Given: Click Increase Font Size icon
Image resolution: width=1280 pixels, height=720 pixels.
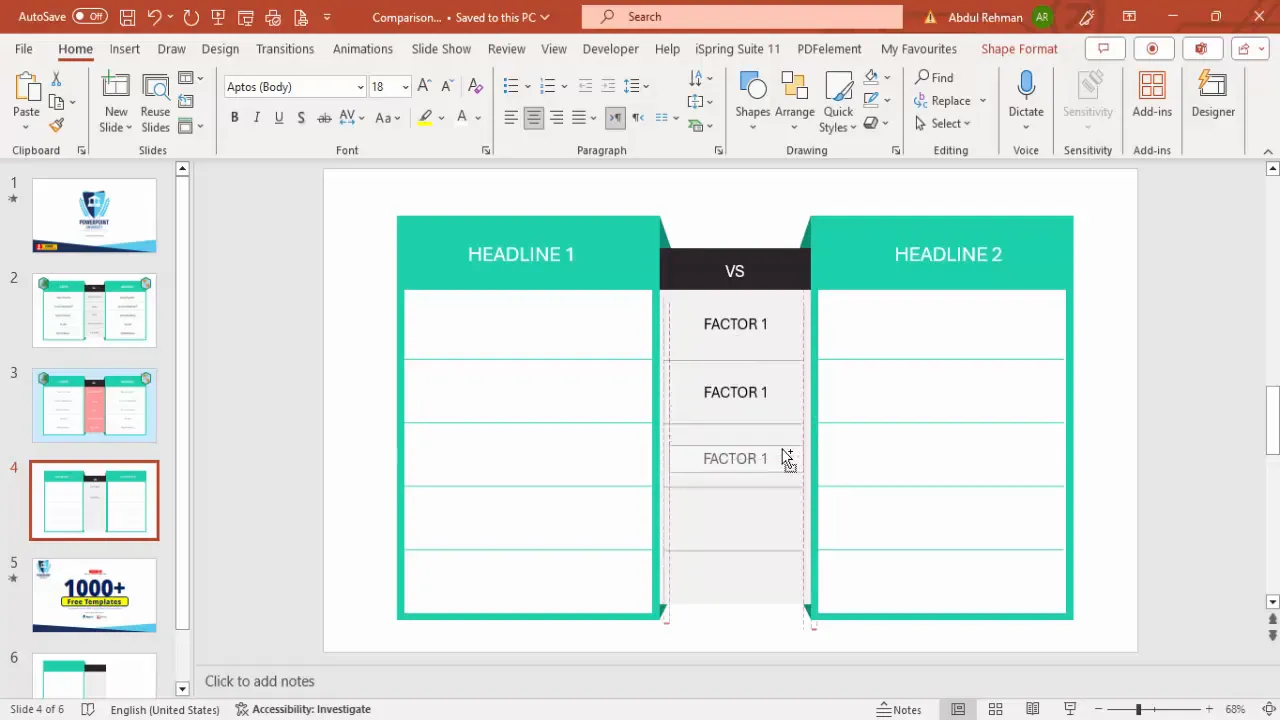Looking at the screenshot, I should pyautogui.click(x=424, y=86).
